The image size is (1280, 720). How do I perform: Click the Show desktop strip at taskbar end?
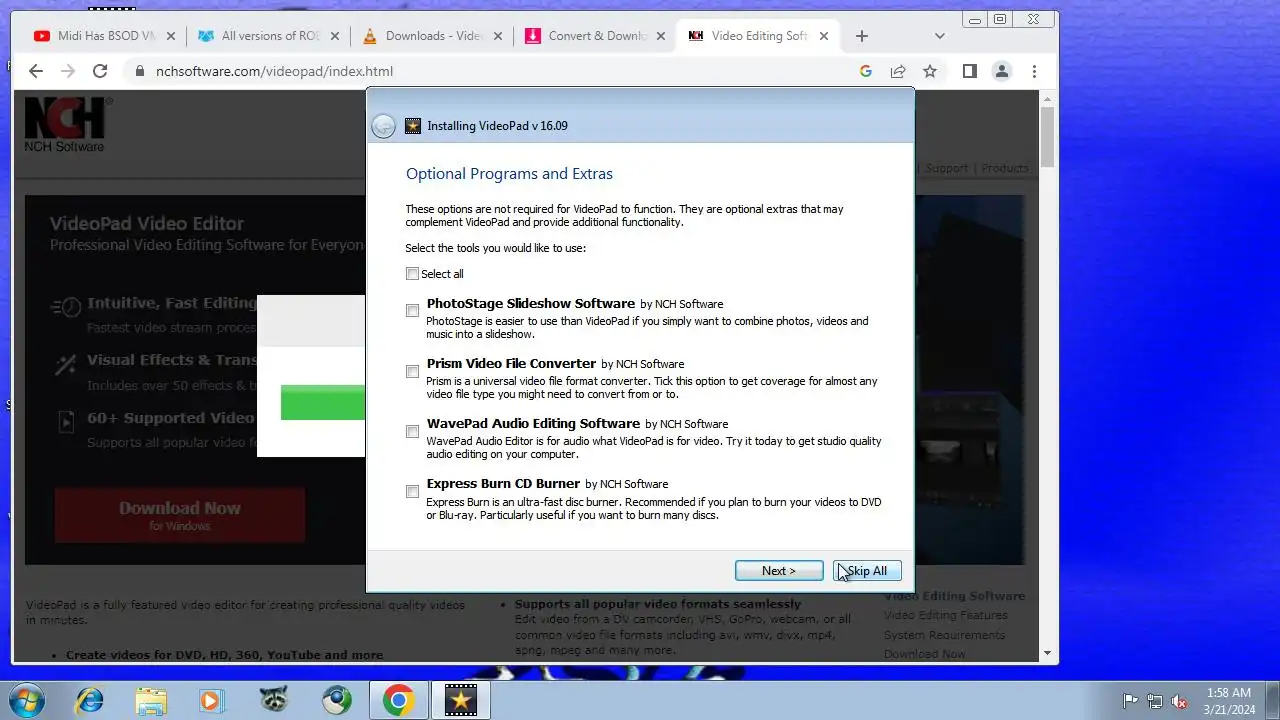(x=1272, y=700)
